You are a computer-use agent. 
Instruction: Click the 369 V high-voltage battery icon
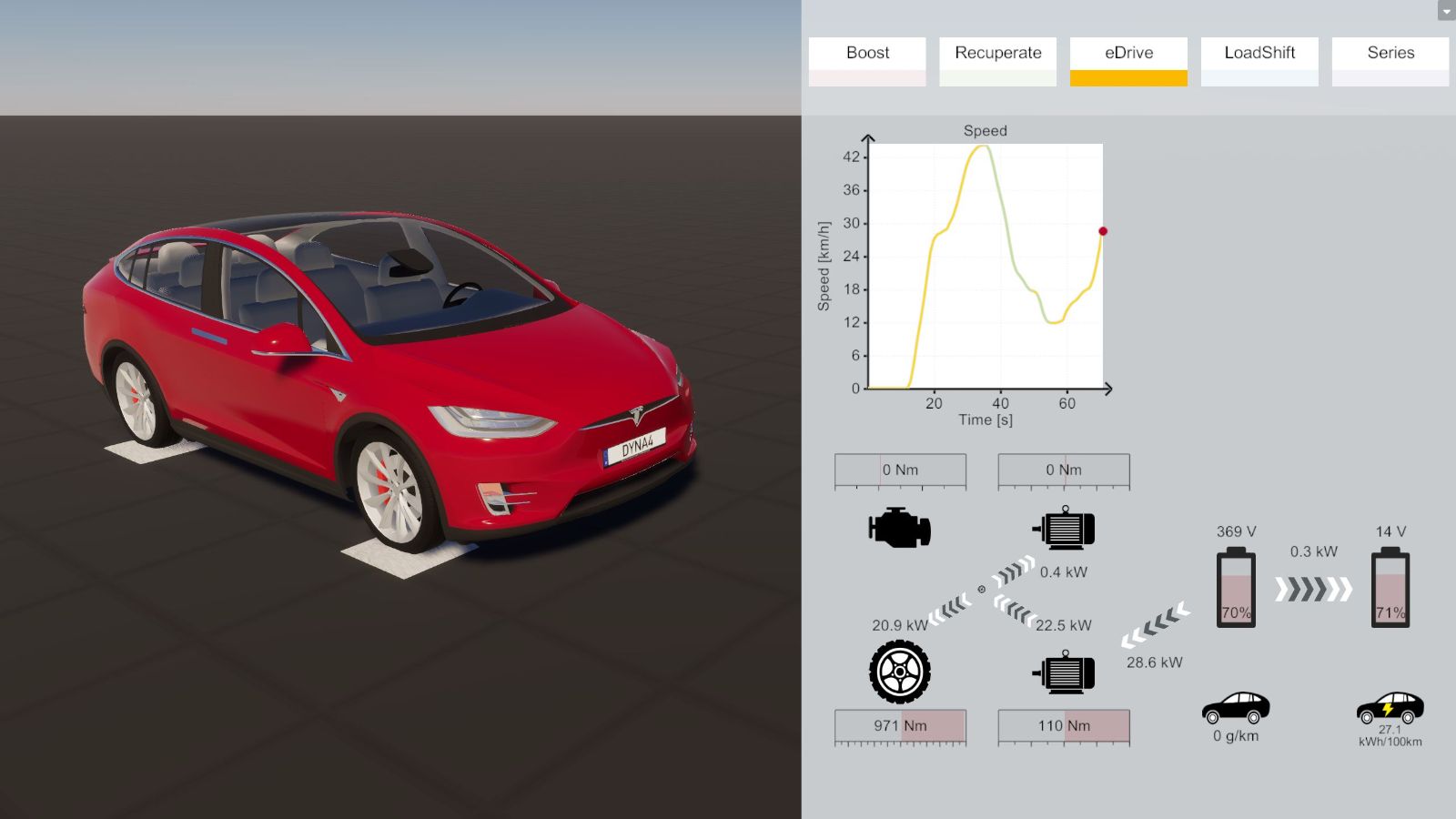coord(1236,587)
